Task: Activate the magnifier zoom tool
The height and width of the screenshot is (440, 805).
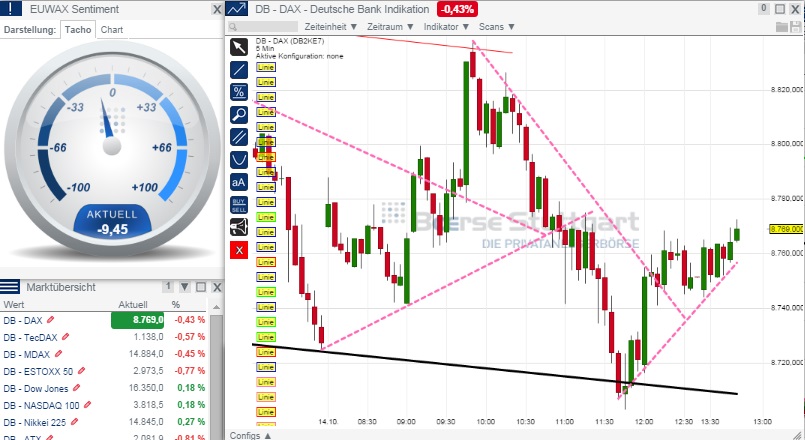Action: tap(239, 114)
